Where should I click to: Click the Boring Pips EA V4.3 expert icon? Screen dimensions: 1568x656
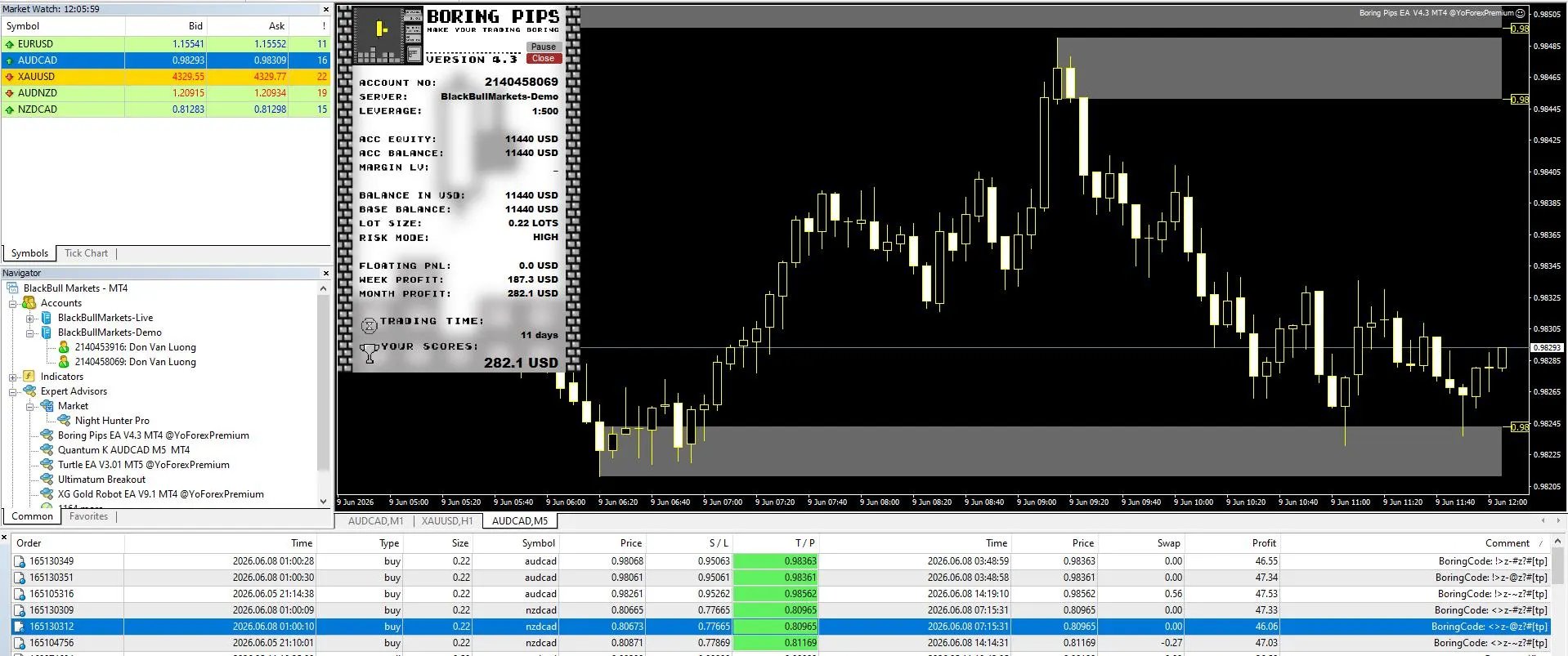[47, 435]
